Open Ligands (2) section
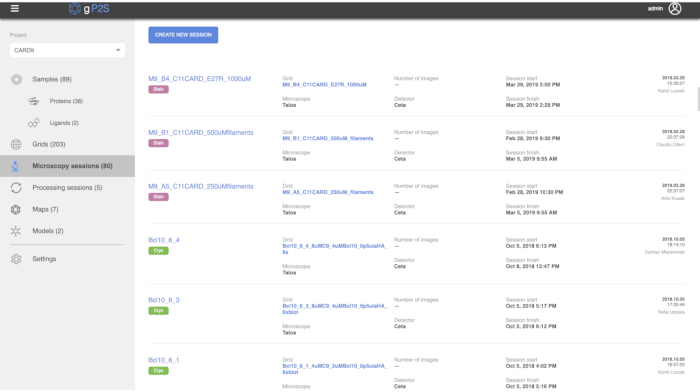This screenshot has width=700, height=392. pos(64,123)
